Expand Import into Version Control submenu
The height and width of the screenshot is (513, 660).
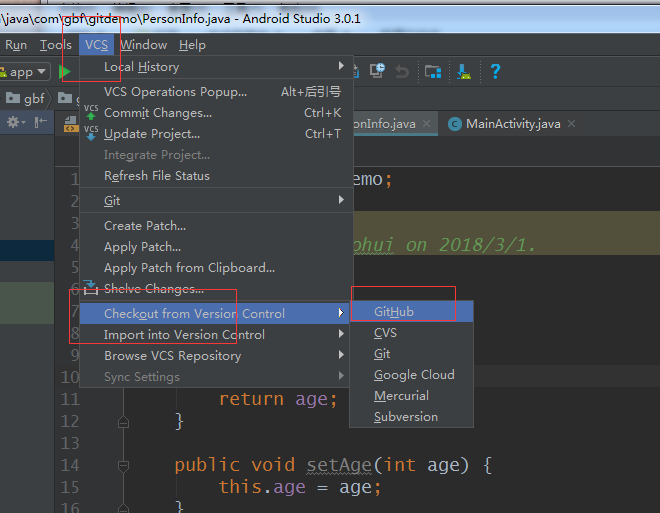coord(215,335)
